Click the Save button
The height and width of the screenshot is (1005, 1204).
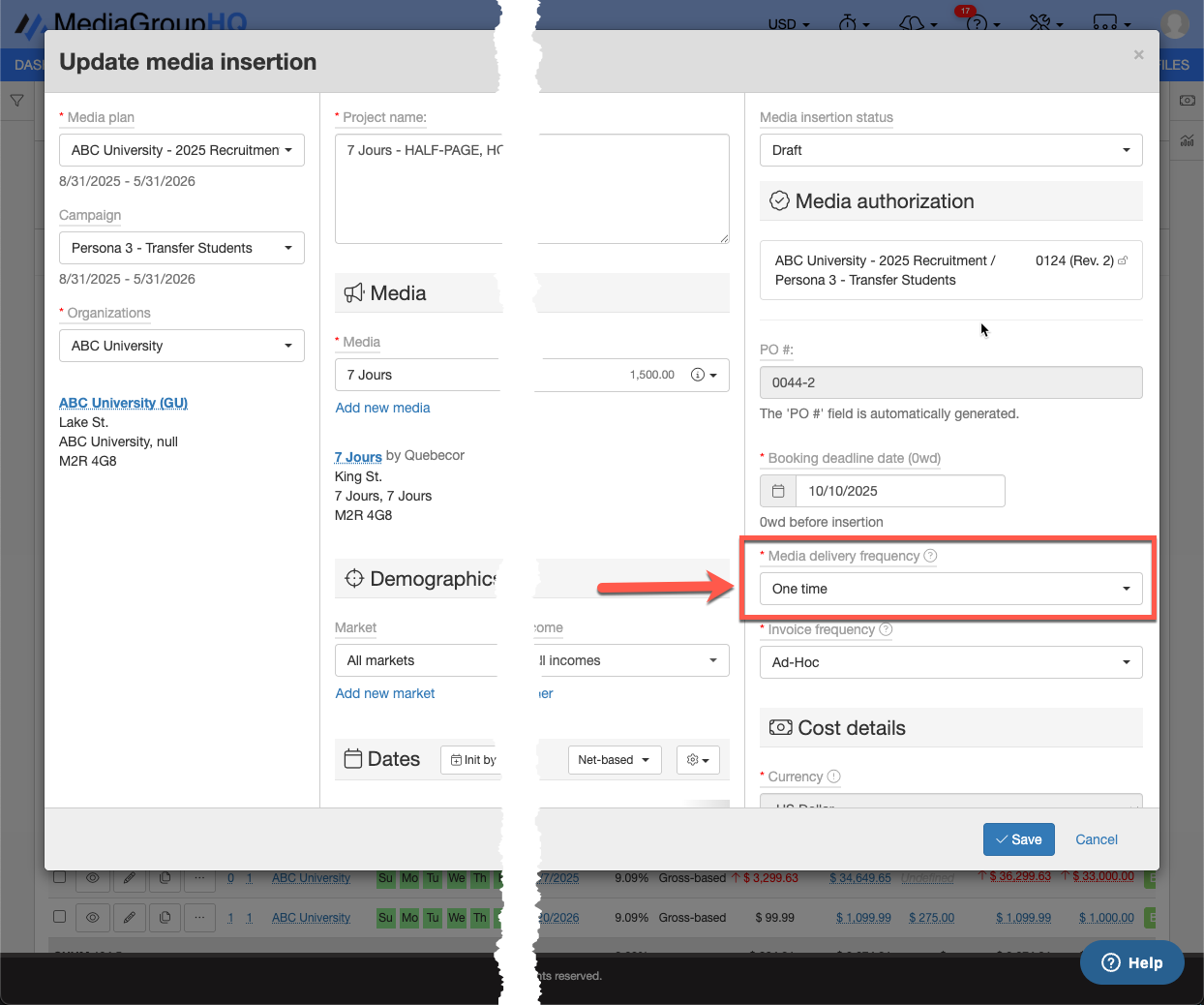click(x=1018, y=839)
